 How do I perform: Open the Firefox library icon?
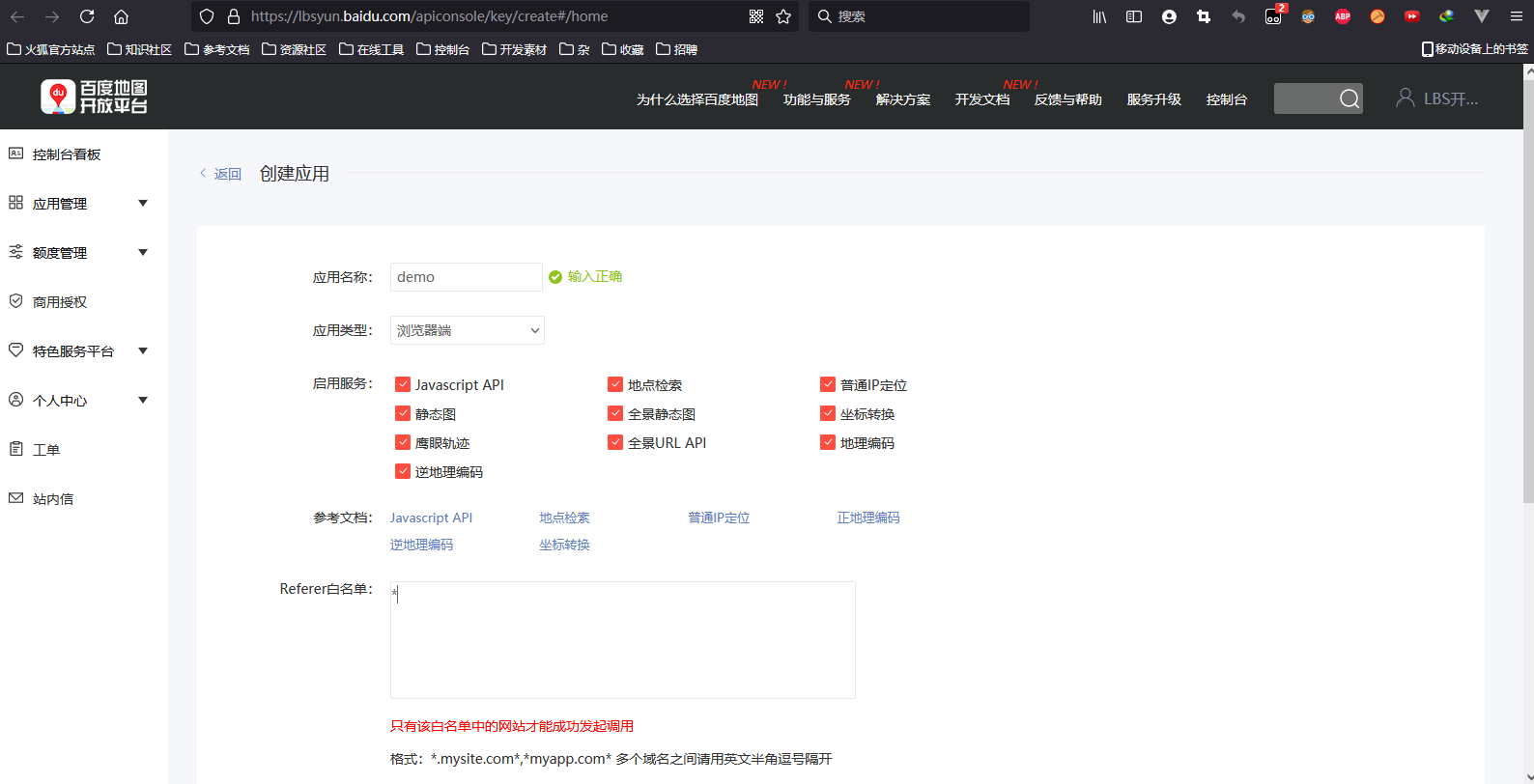pos(1099,16)
